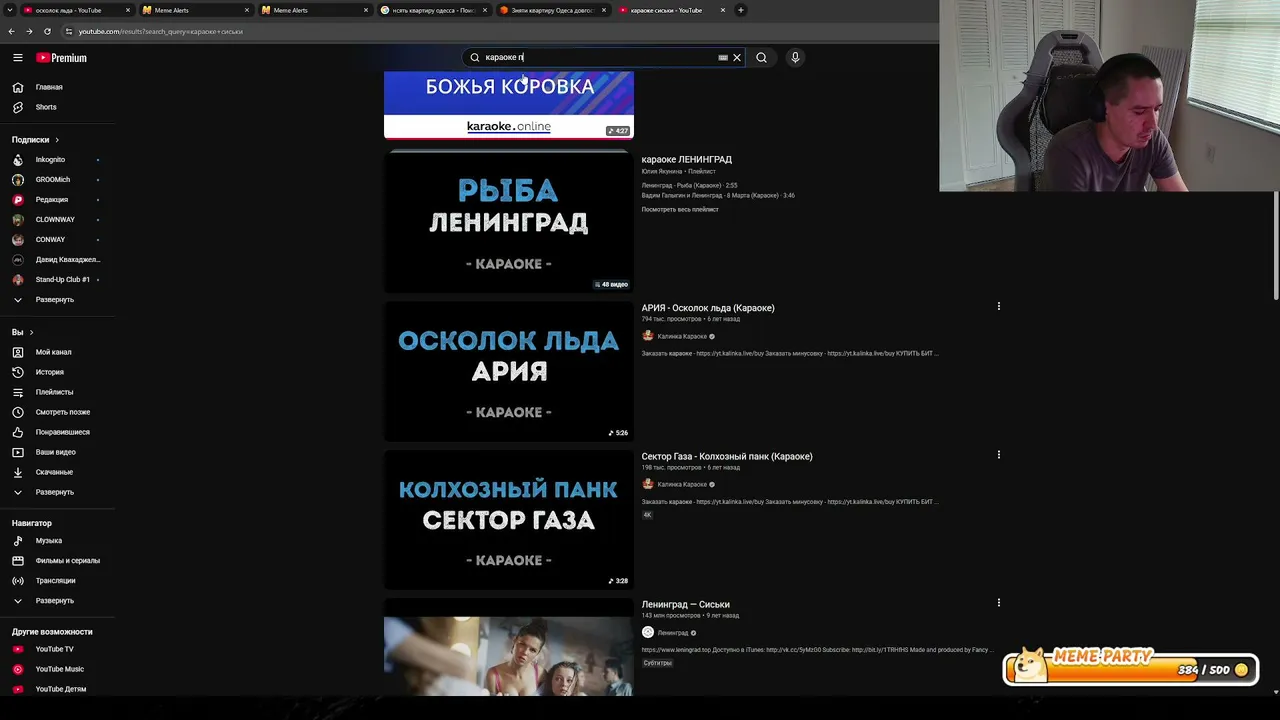The image size is (1280, 720).
Task: Open the караоке ЛЕНИНГРАД playlist title
Action: (x=687, y=160)
